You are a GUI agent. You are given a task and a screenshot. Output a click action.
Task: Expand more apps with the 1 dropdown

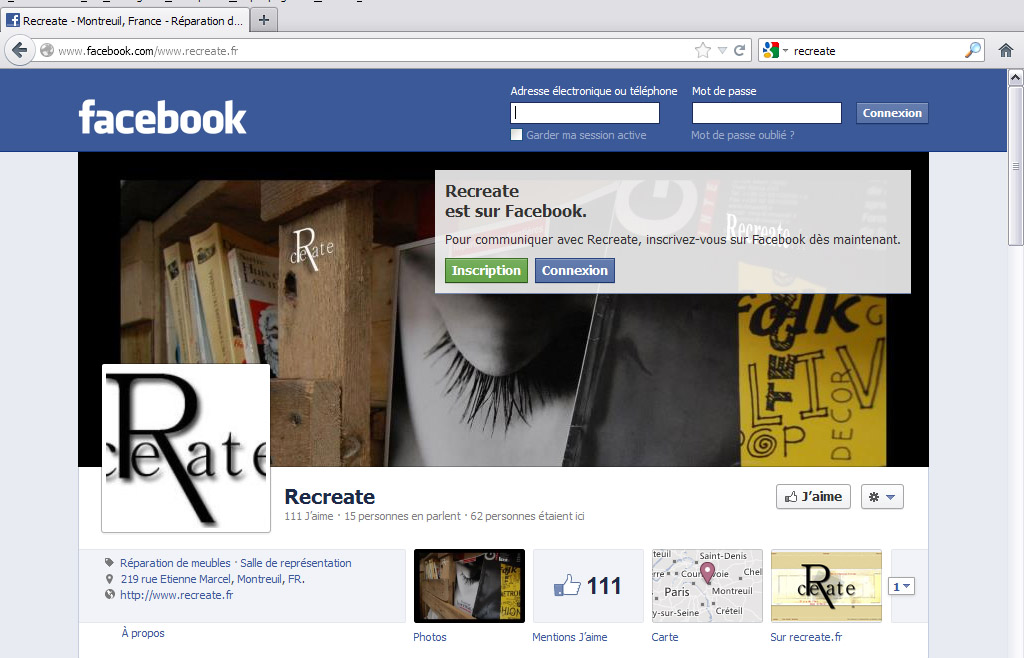[x=901, y=586]
